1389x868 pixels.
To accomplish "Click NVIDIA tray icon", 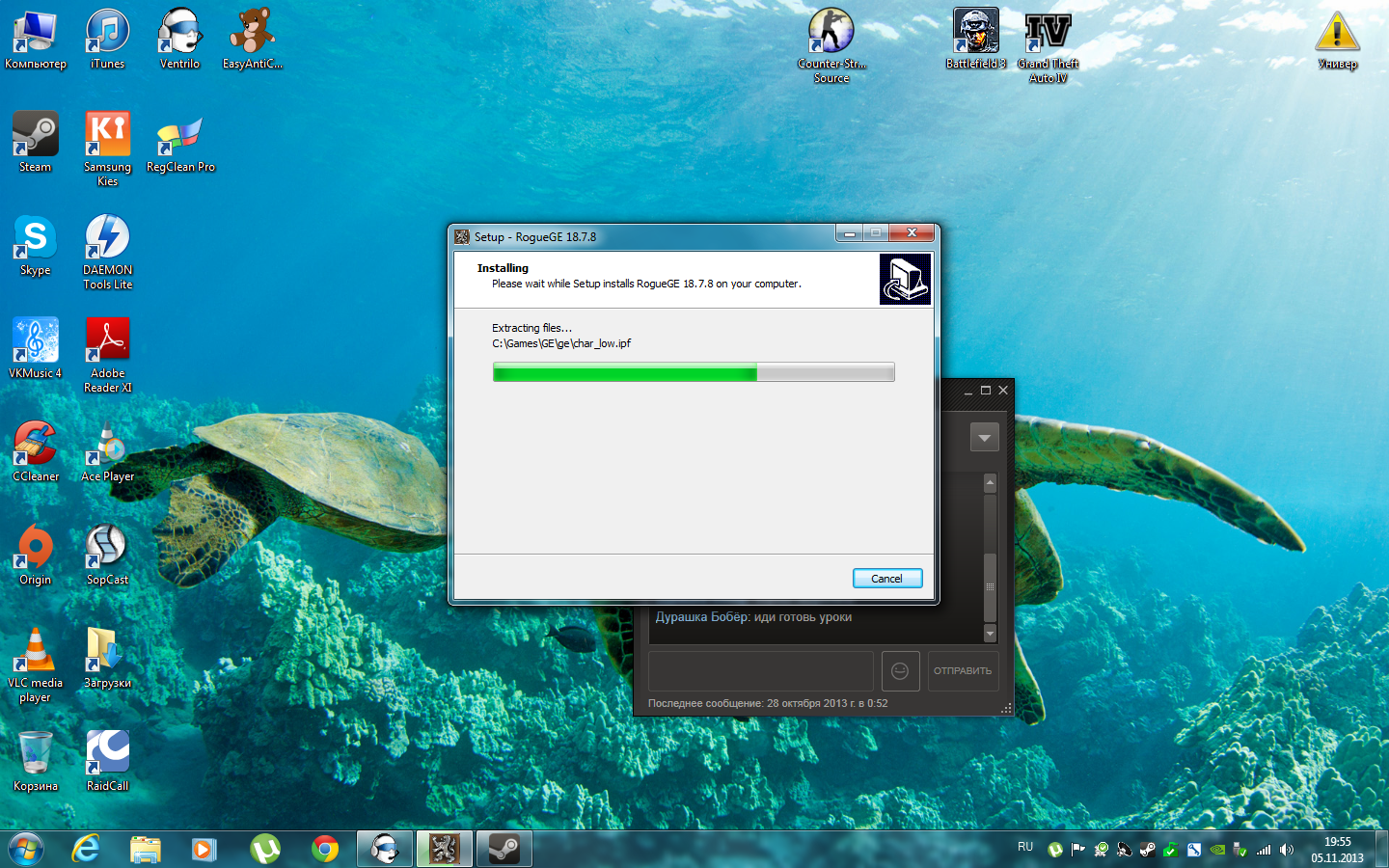I will [1217, 850].
